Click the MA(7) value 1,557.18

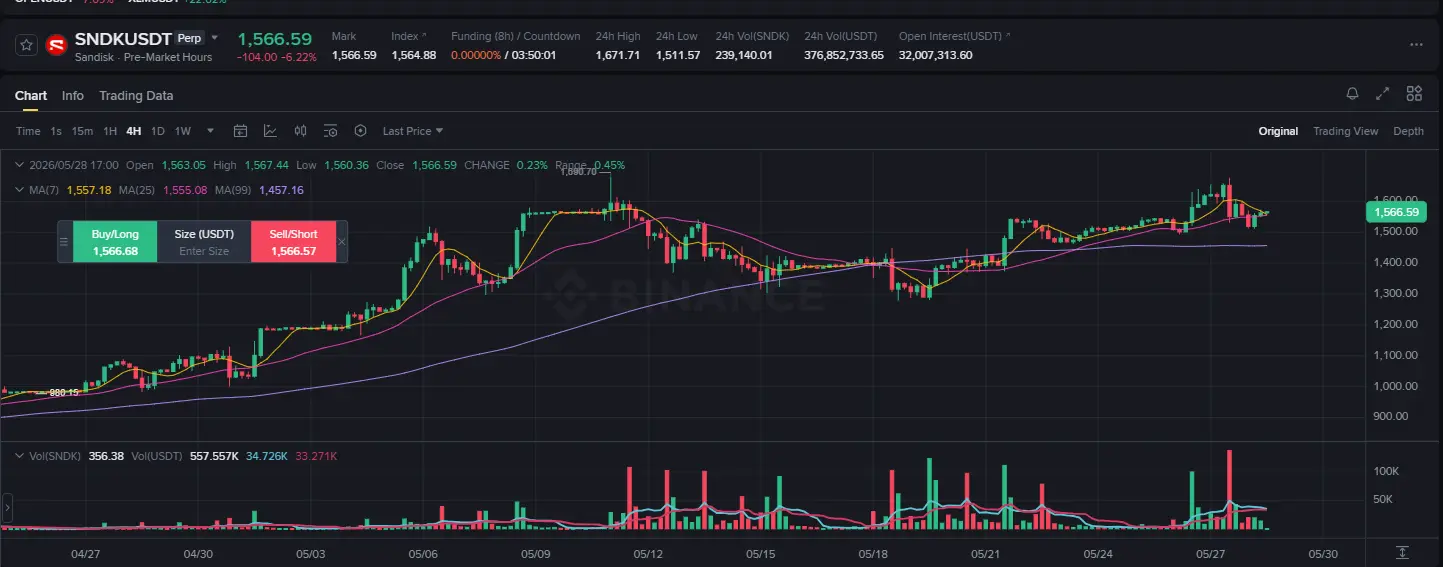tap(88, 190)
